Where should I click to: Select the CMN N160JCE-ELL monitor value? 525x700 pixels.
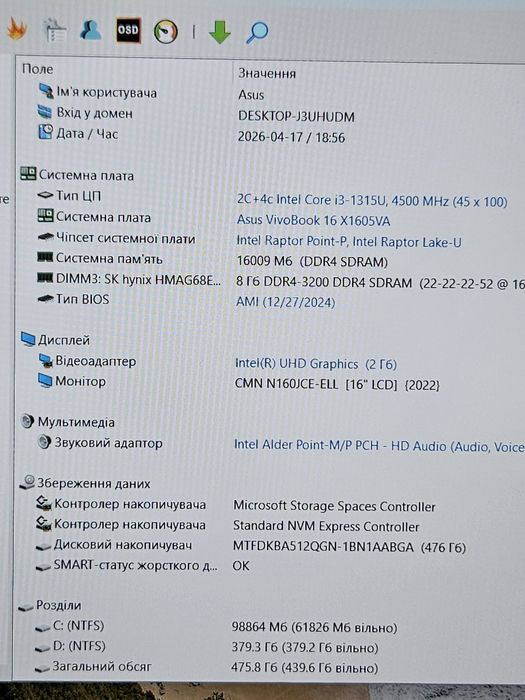click(x=337, y=384)
